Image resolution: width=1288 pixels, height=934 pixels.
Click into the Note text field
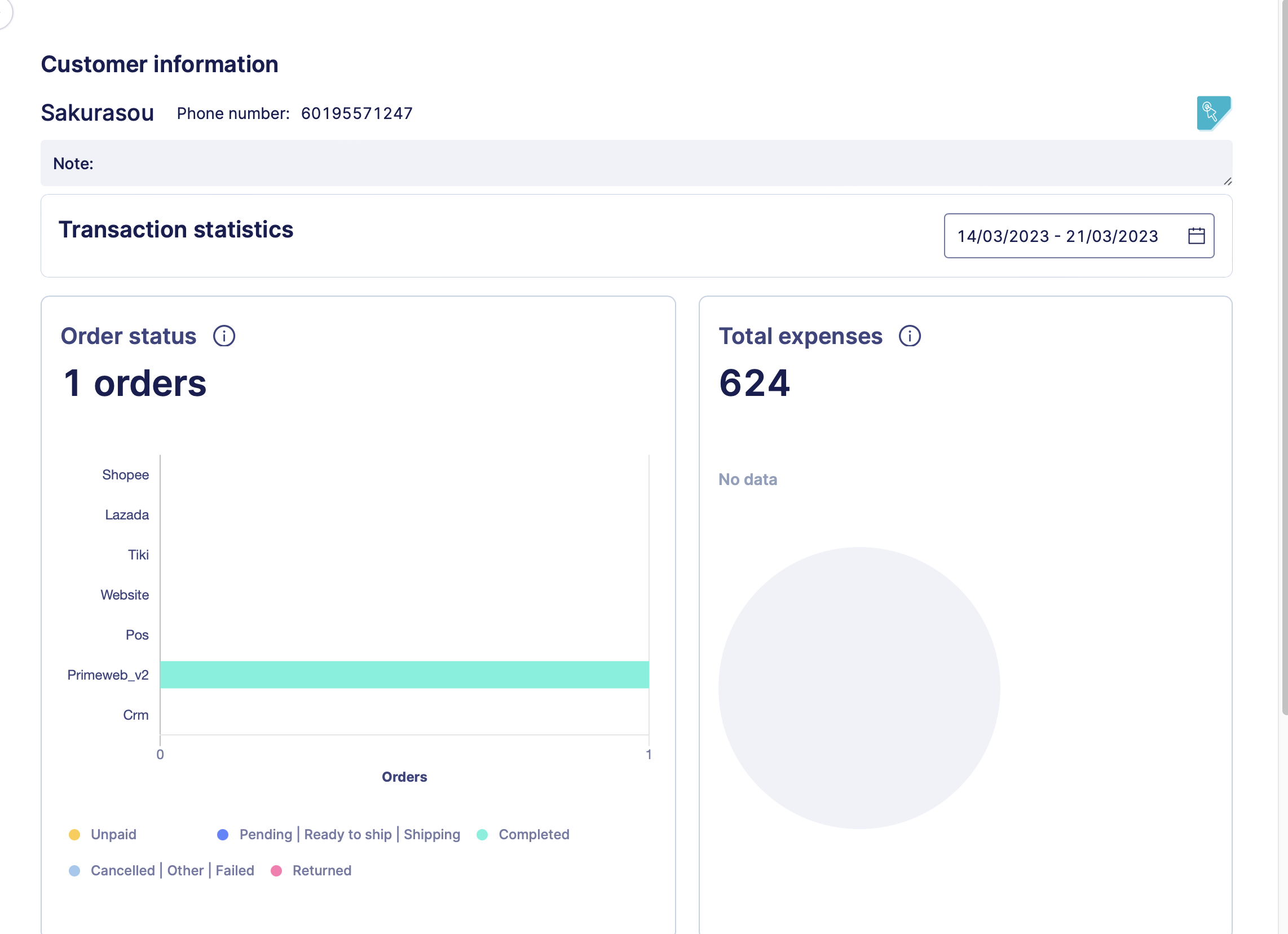636,164
